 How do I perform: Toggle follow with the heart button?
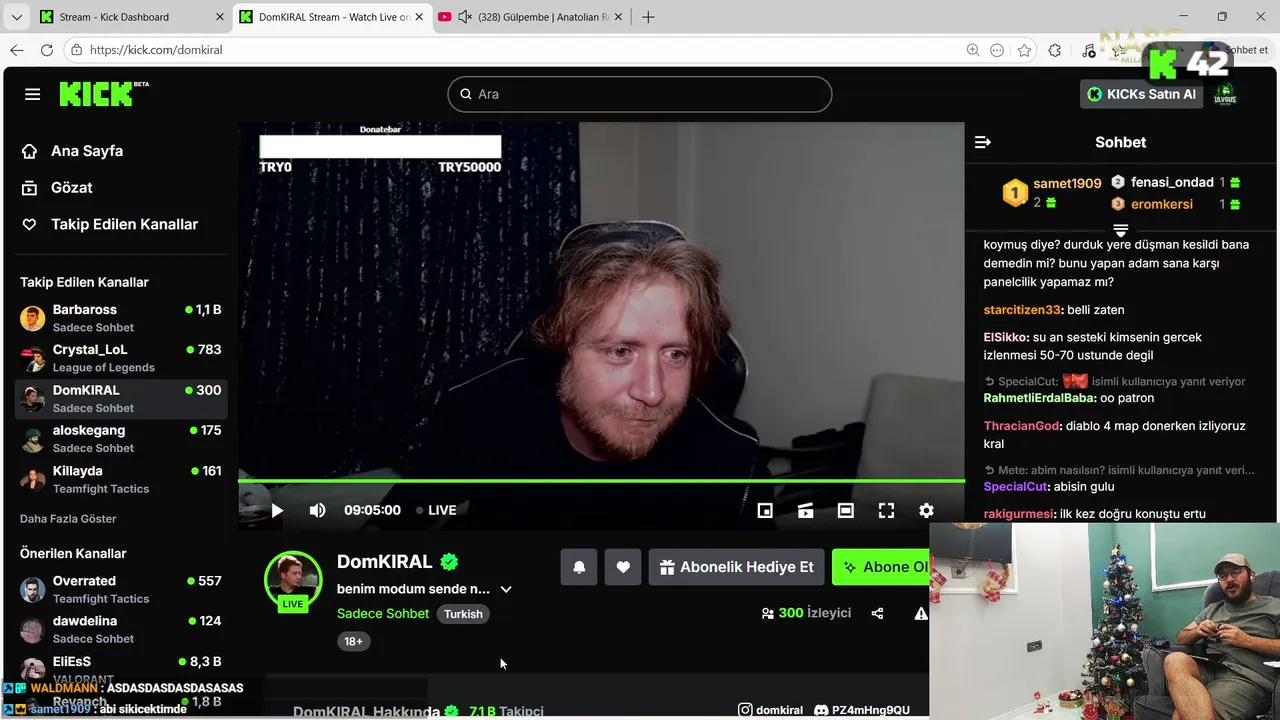point(623,567)
